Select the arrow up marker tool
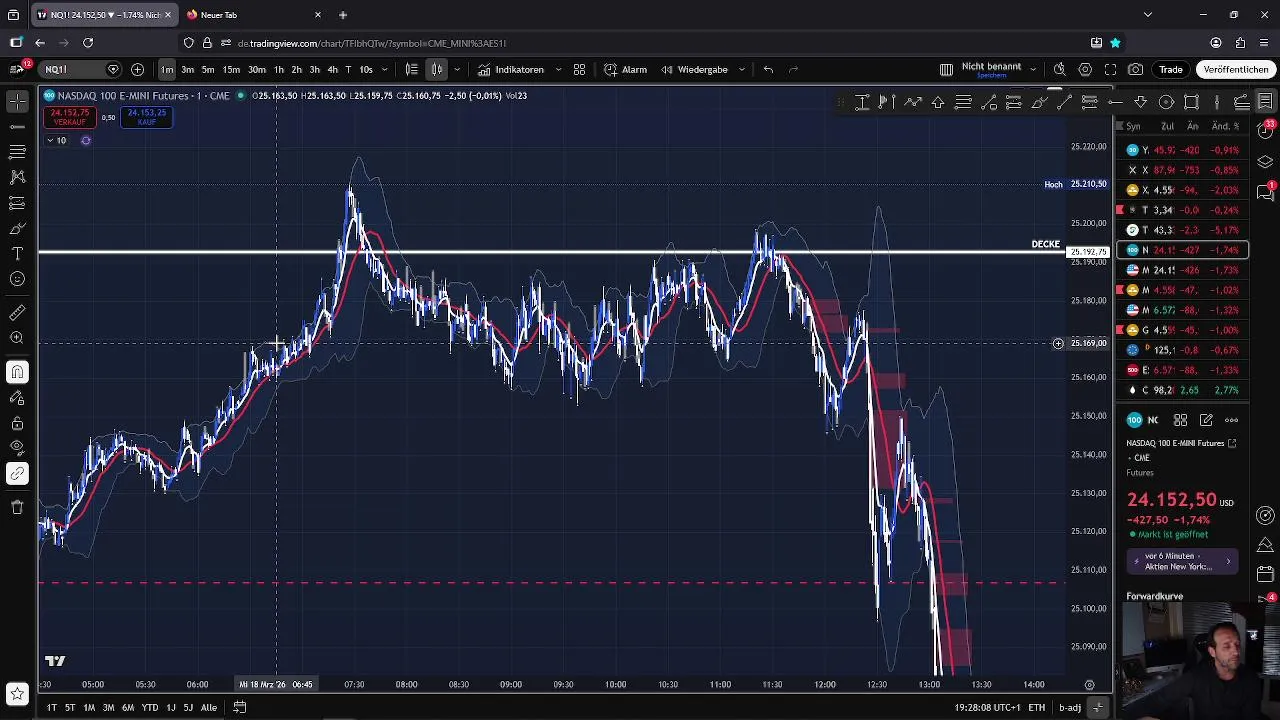This screenshot has height=720, width=1280. point(938,102)
